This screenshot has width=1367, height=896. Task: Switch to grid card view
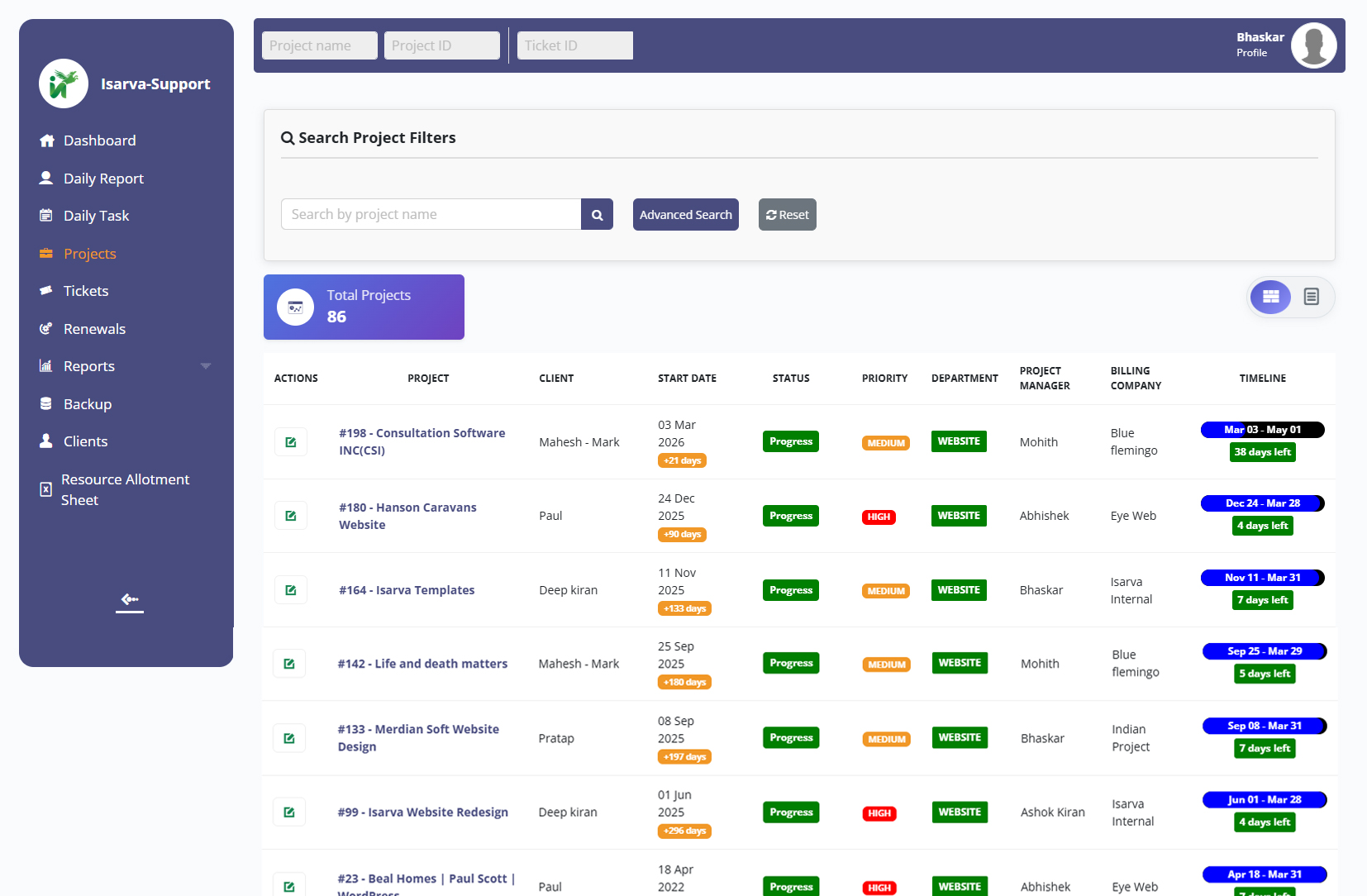coord(1270,297)
